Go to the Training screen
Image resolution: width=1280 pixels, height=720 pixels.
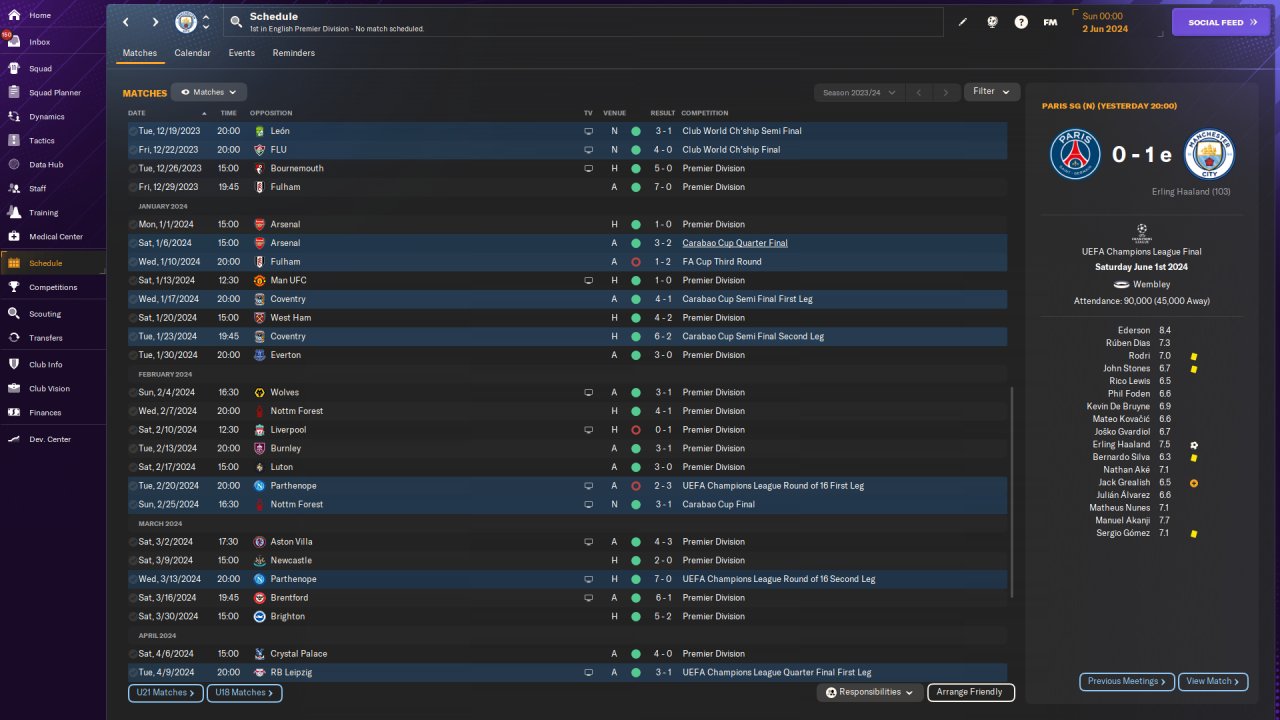click(x=43, y=213)
